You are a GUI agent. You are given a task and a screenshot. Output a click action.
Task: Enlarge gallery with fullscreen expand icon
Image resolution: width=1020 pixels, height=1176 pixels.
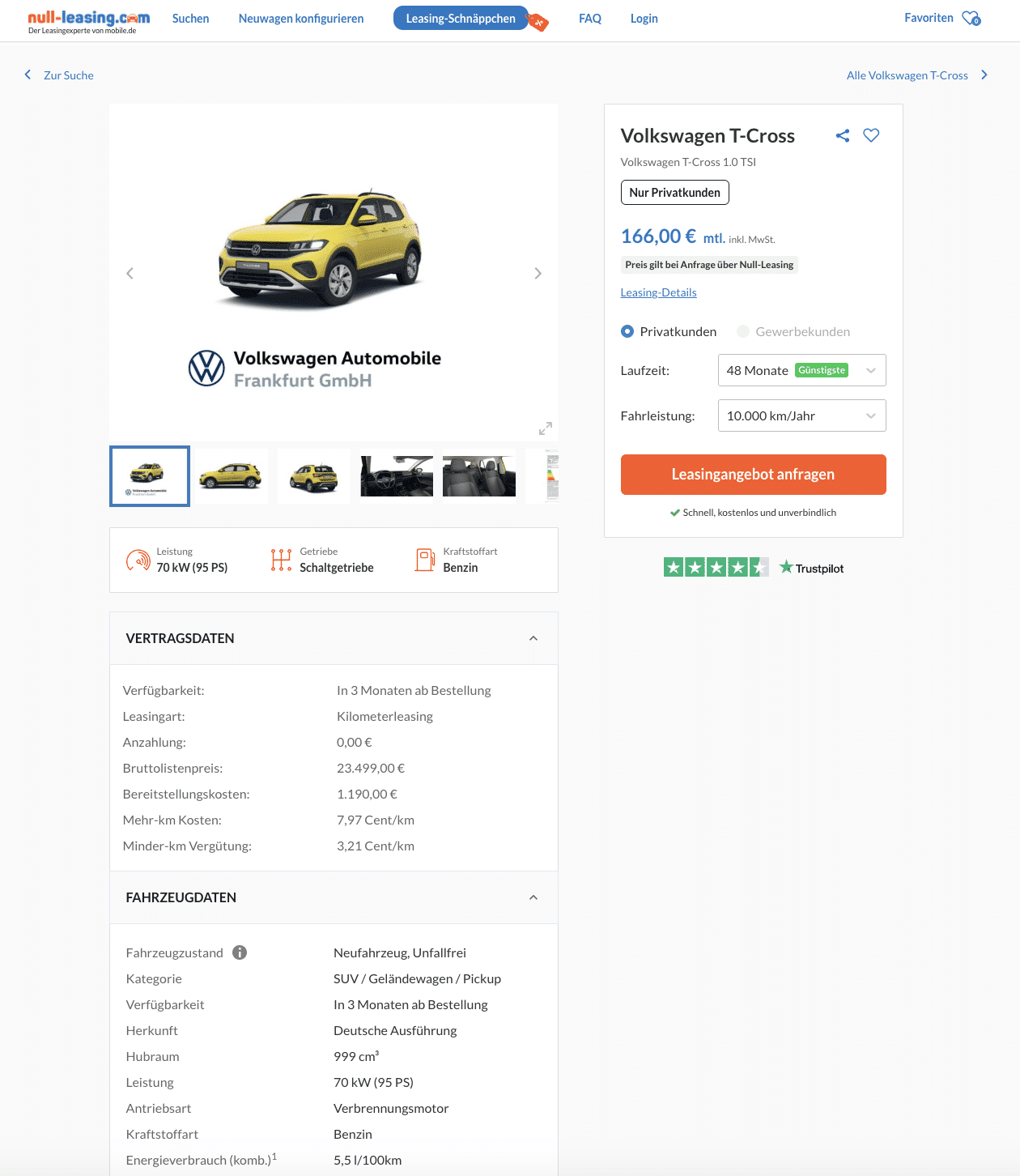pyautogui.click(x=546, y=428)
